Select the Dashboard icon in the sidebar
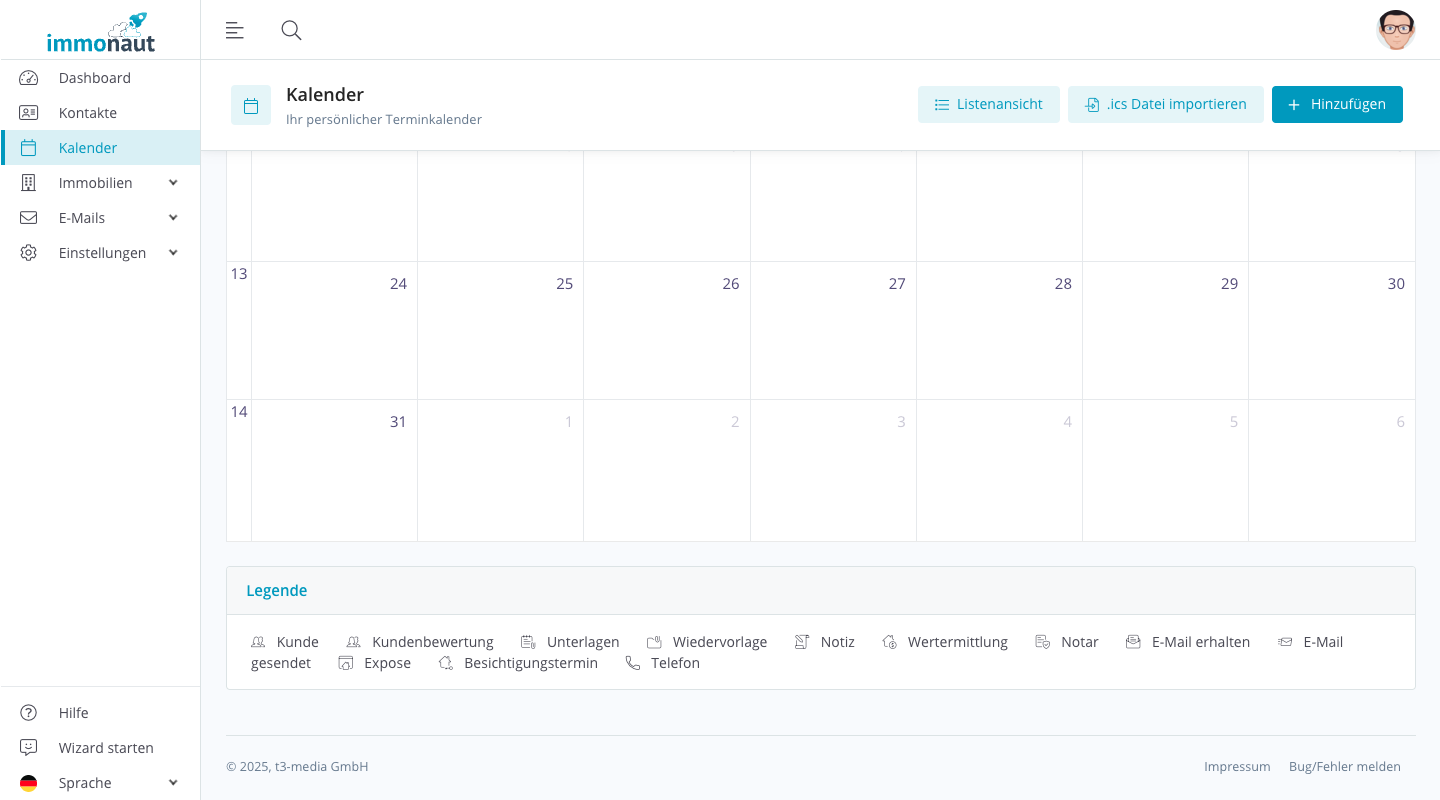Viewport: 1440px width, 800px height. click(28, 77)
